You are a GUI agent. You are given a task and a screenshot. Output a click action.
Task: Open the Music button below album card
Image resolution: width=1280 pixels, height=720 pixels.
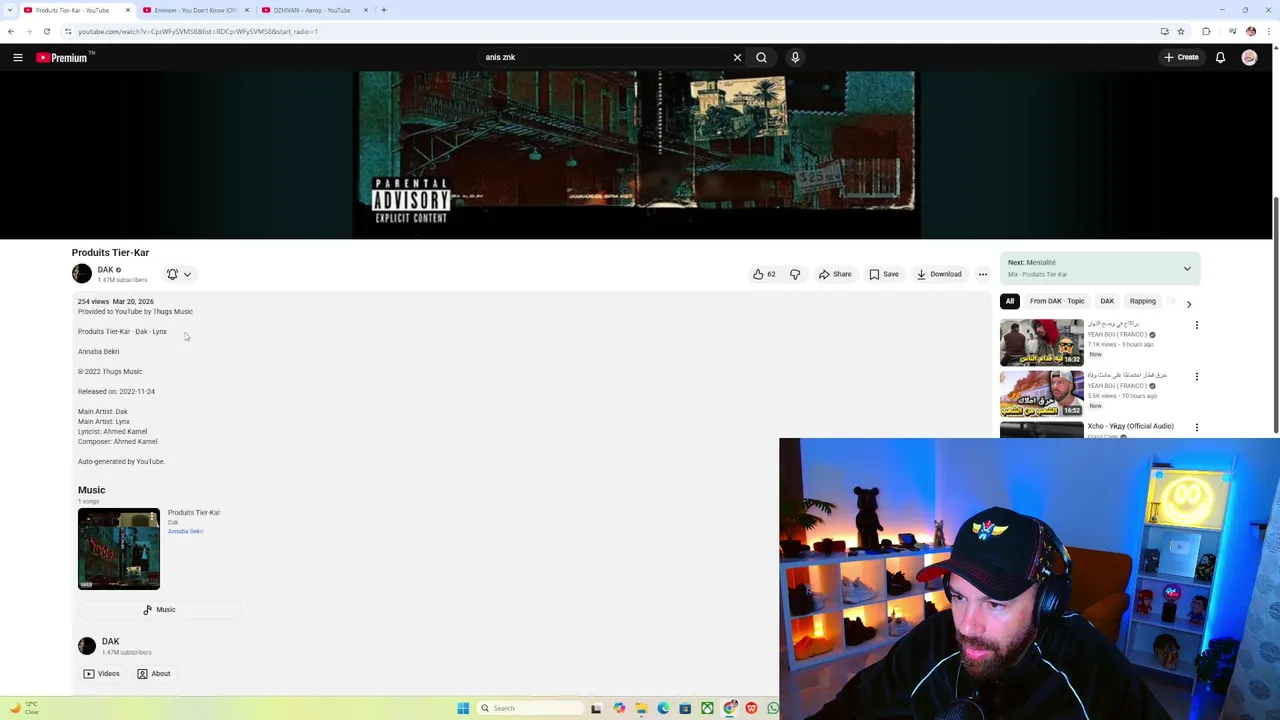[160, 609]
